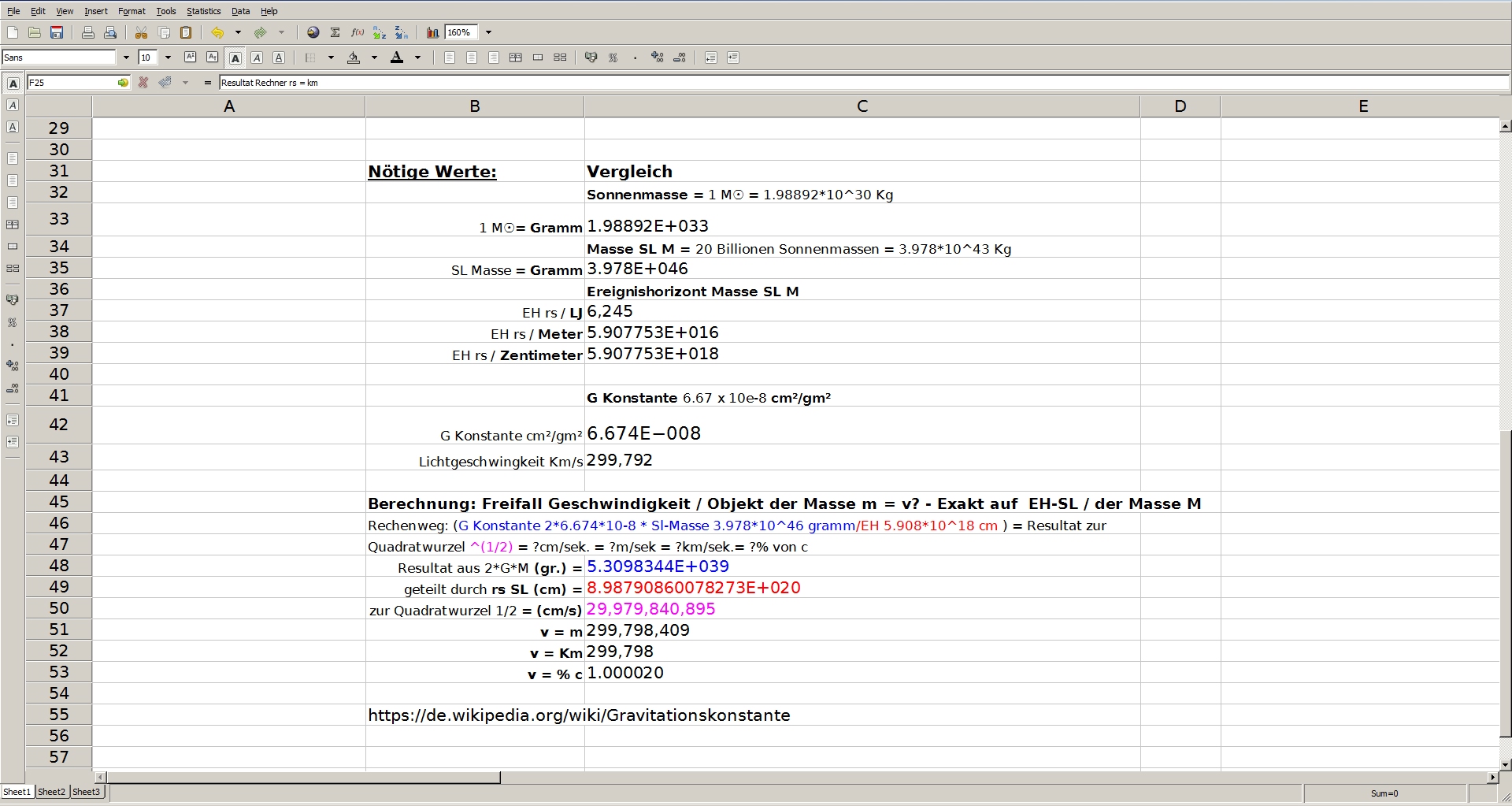This screenshot has height=806, width=1512.
Task: Toggle Bold formatting
Action: (x=235, y=58)
